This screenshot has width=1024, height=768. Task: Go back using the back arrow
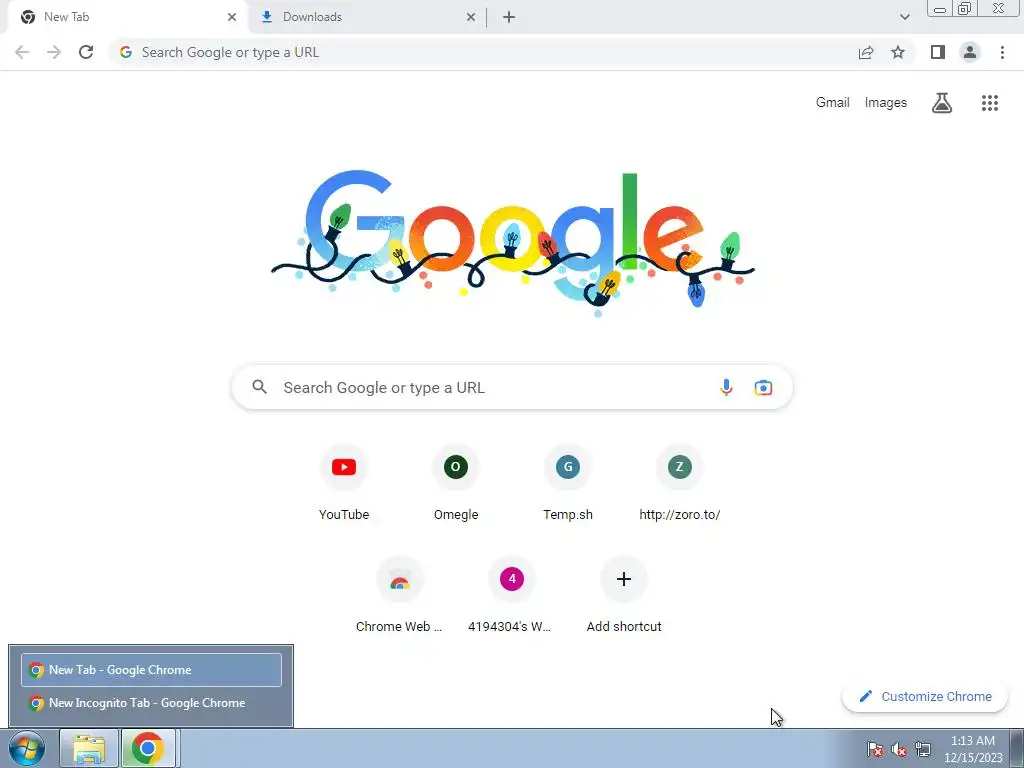coord(22,52)
